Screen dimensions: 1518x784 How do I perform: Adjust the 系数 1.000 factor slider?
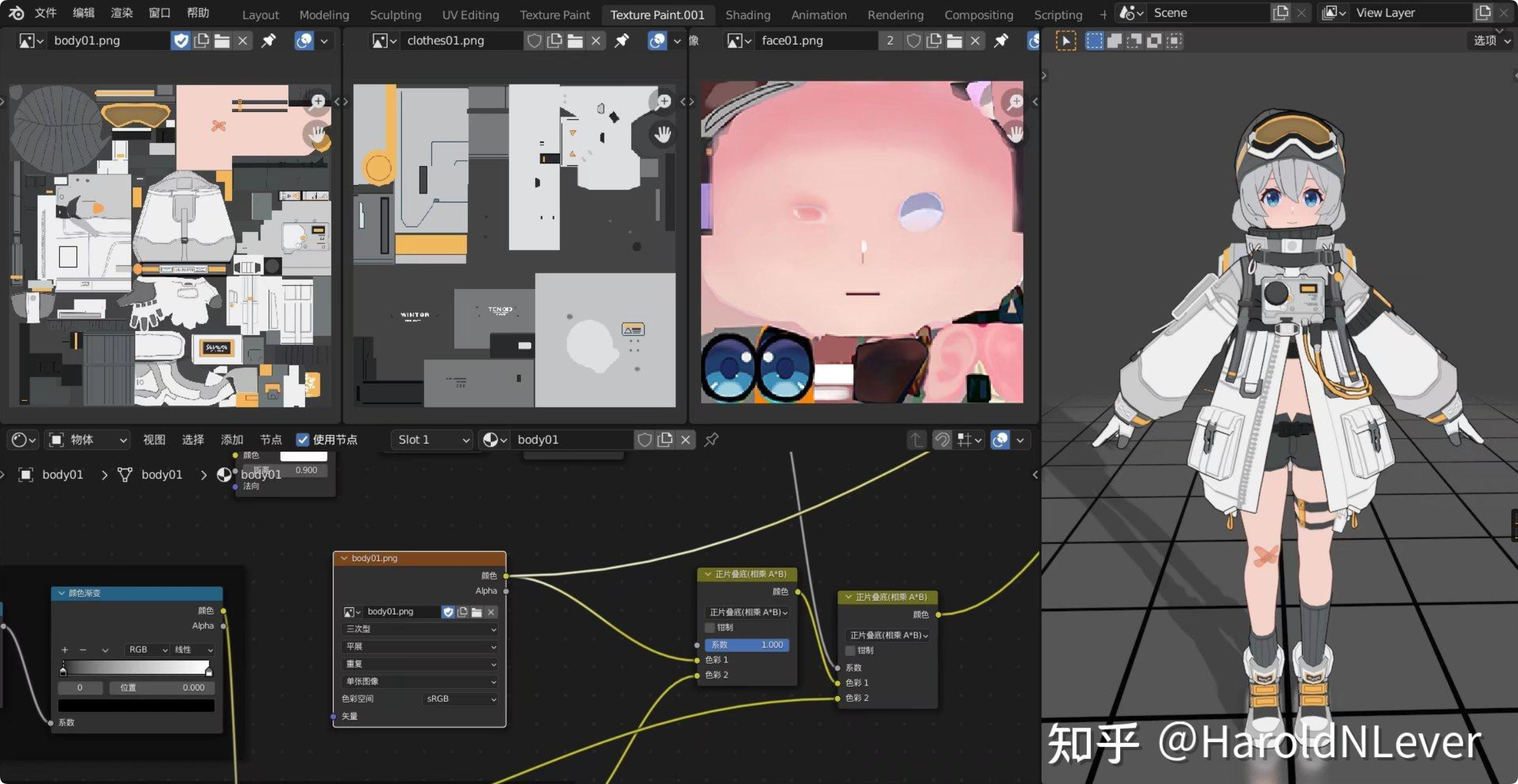pyautogui.click(x=747, y=645)
